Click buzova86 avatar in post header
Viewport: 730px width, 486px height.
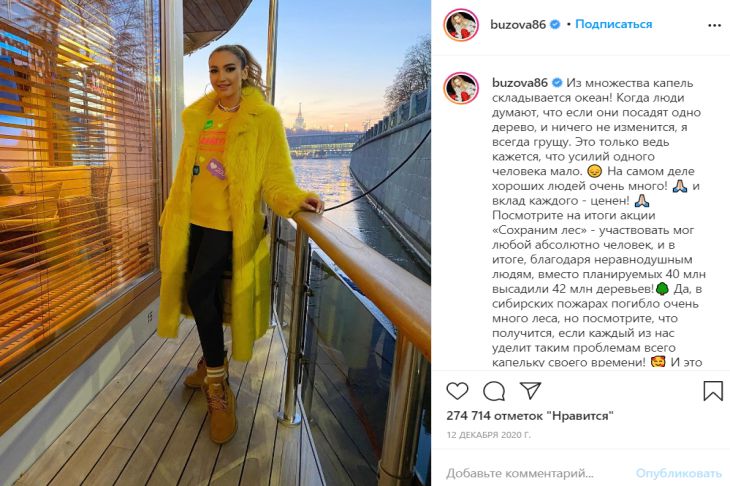pos(461,25)
